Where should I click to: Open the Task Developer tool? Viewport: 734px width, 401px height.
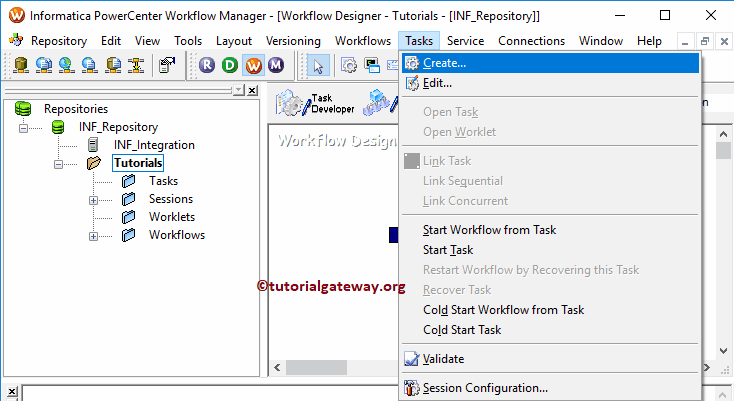(x=315, y=103)
